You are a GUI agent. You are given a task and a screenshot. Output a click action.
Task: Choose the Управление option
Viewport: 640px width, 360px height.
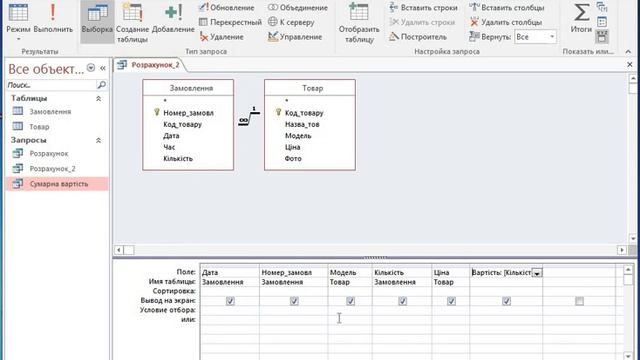[295, 37]
